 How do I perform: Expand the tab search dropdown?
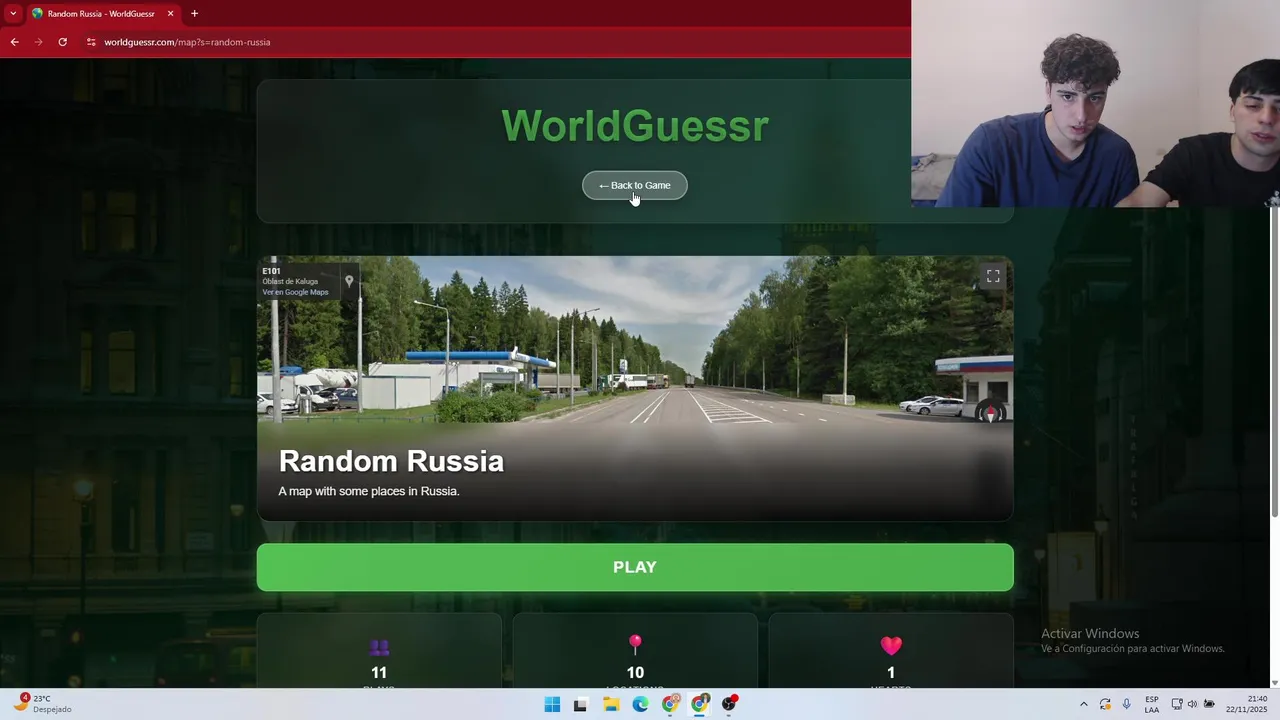pos(12,14)
